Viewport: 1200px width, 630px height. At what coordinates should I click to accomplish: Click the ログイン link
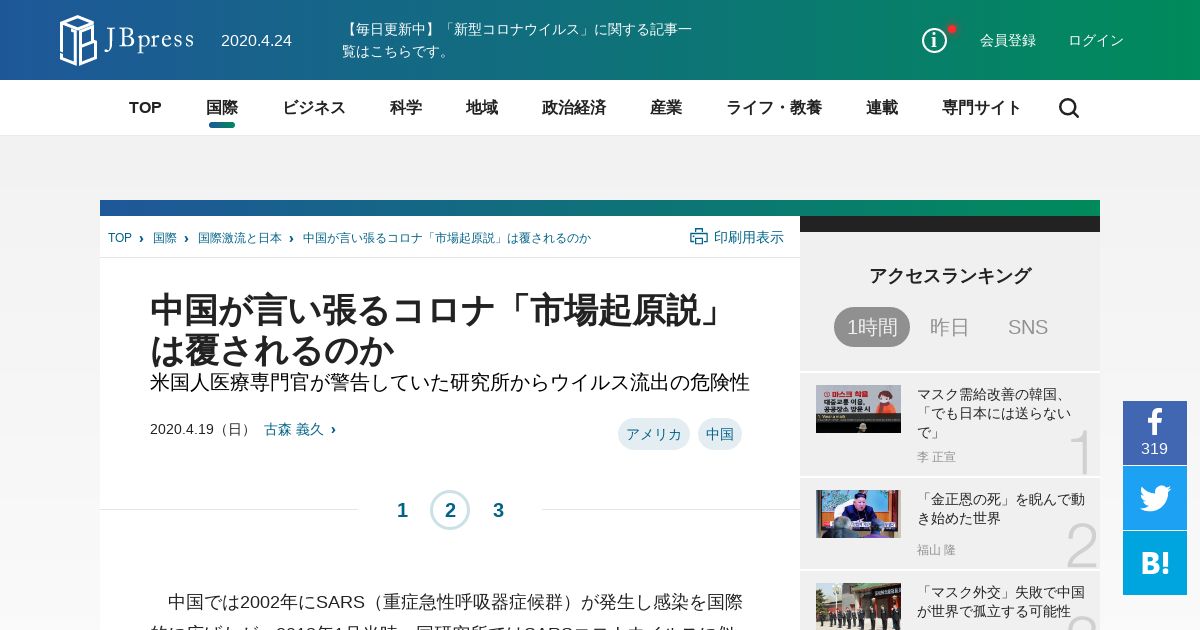tap(1096, 40)
